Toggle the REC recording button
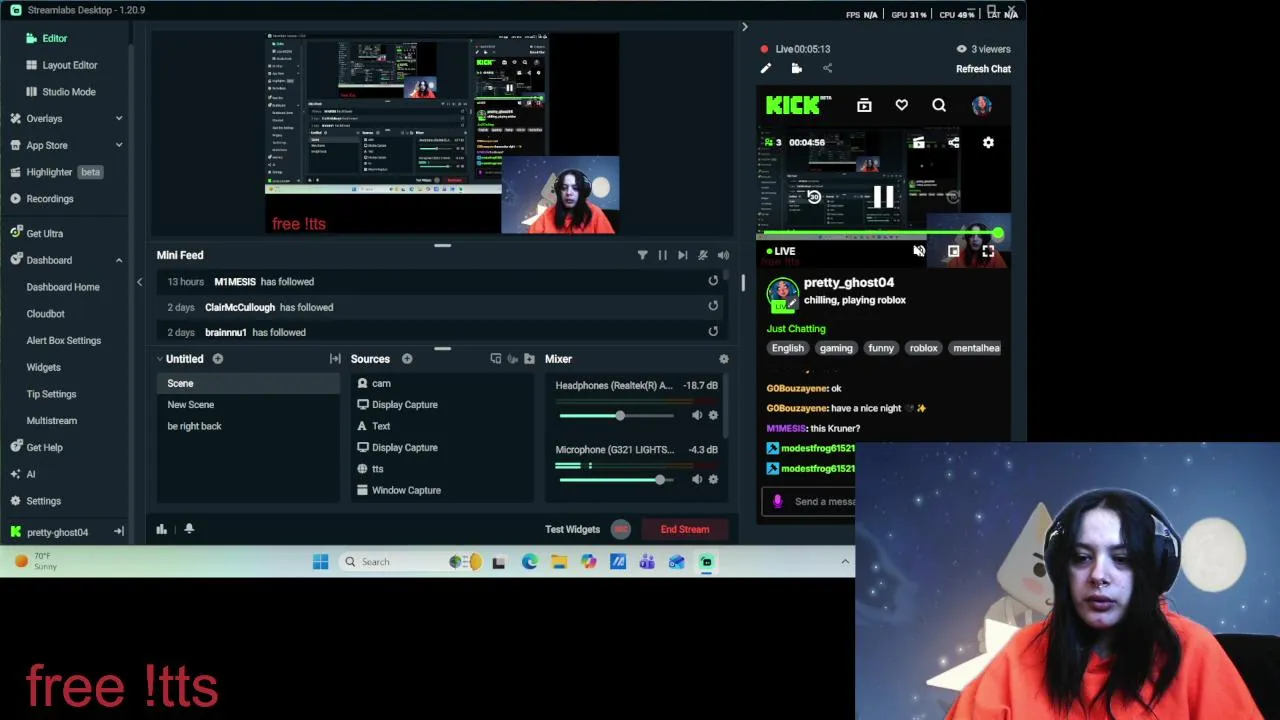This screenshot has width=1280, height=720. pyautogui.click(x=621, y=529)
